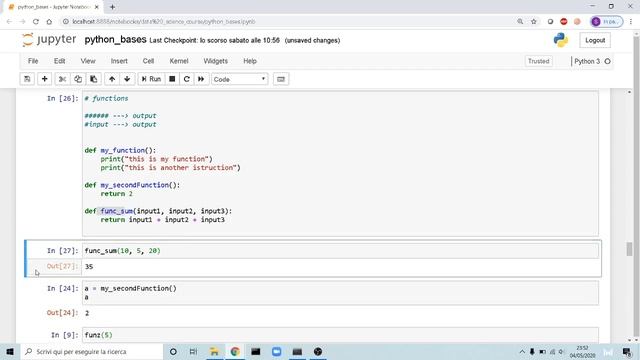Open the Edit menu
Image resolution: width=640 pixels, height=360 pixels.
coord(59,61)
